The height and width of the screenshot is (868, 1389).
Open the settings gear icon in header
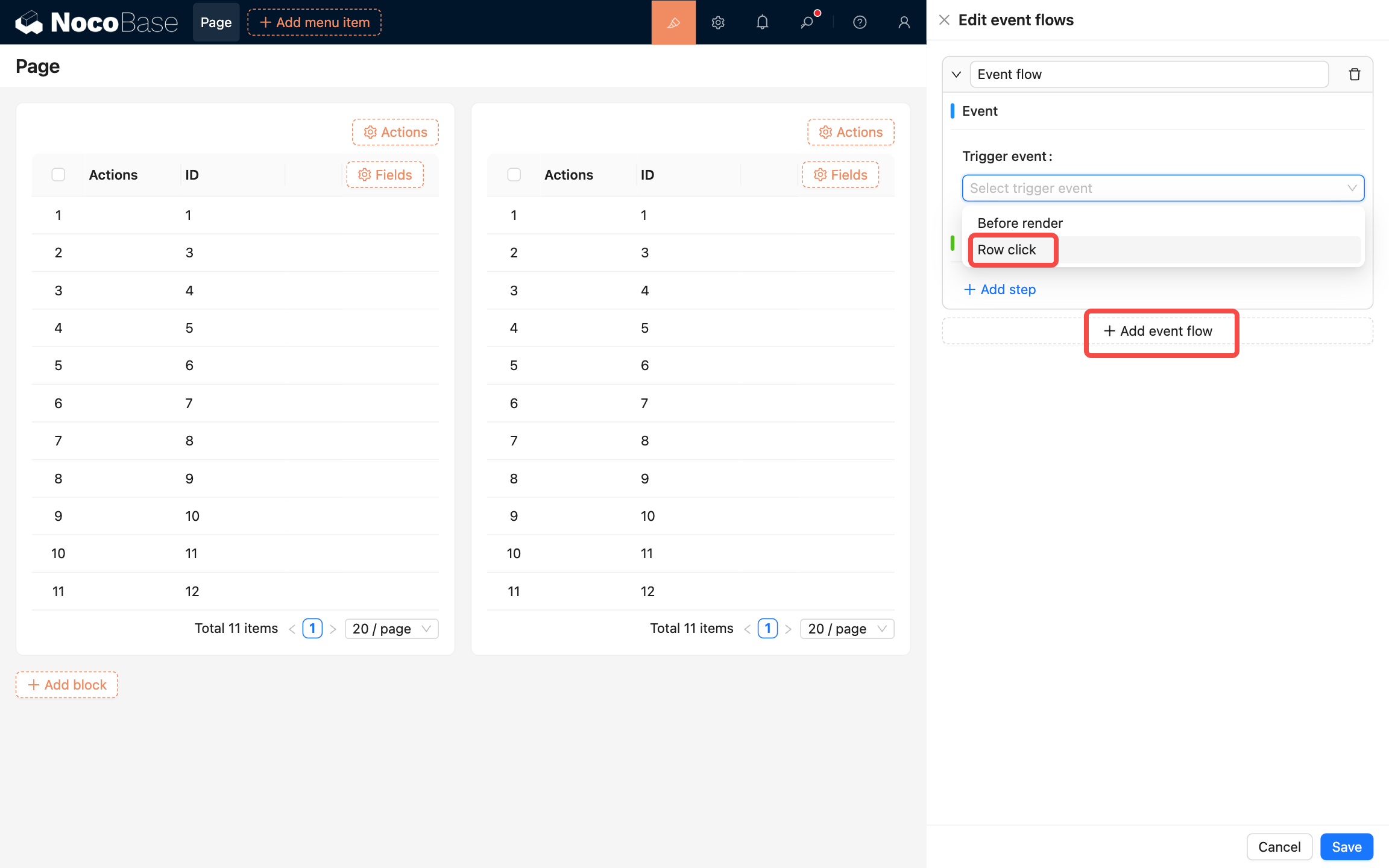[x=717, y=22]
